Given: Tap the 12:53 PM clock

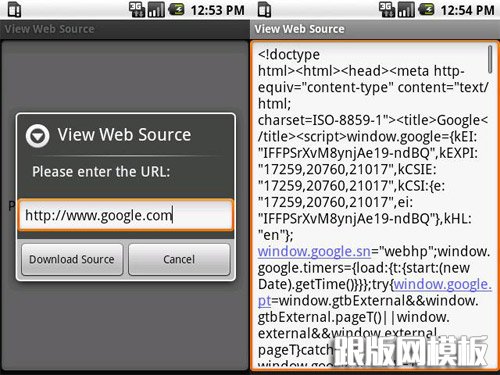Looking at the screenshot, I should (x=218, y=10).
